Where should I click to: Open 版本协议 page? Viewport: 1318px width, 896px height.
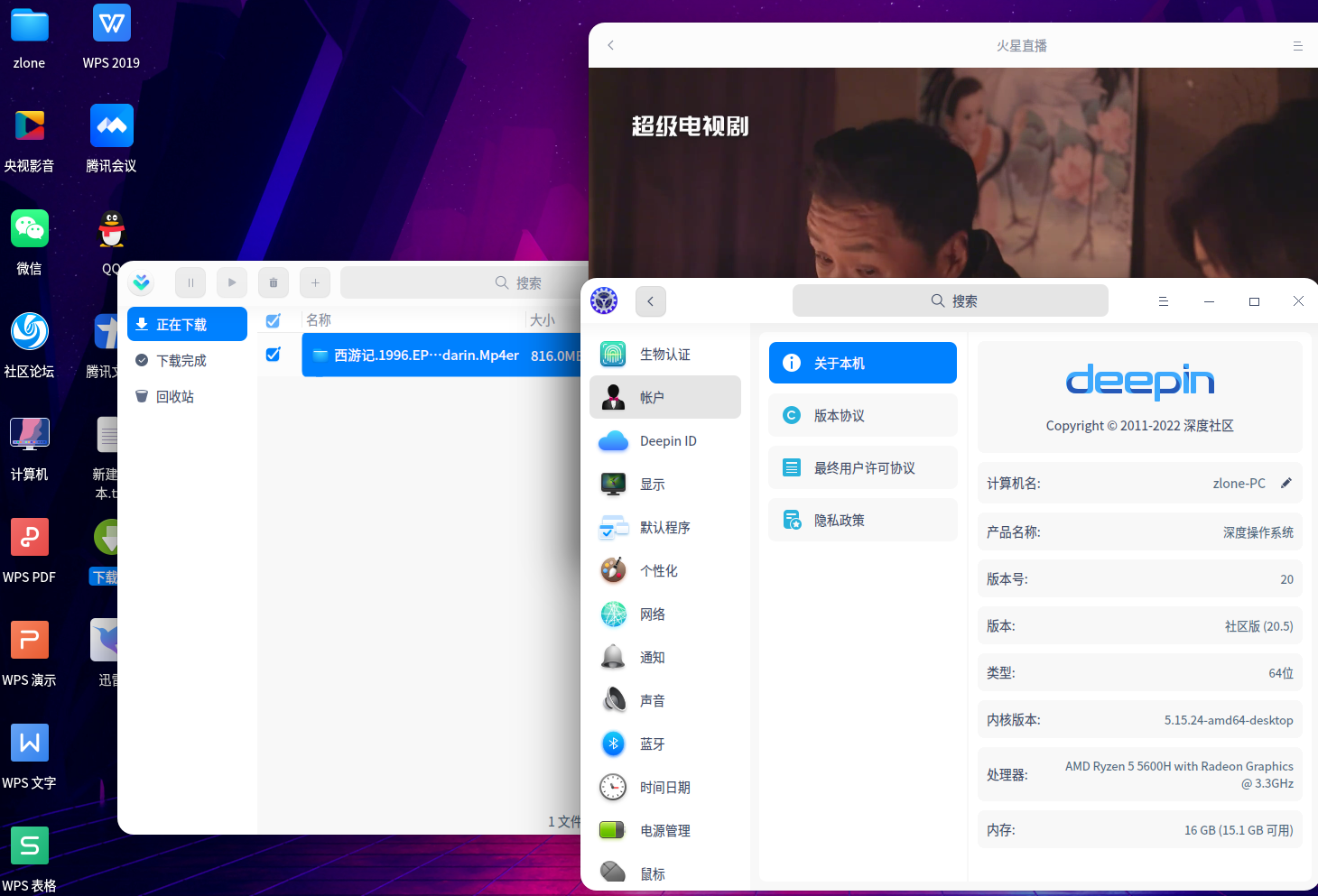(x=862, y=415)
